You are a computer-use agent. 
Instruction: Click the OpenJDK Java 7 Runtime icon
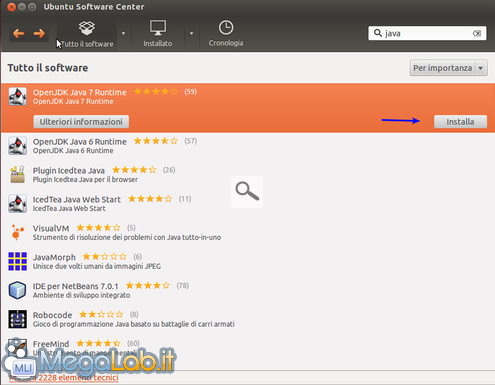tap(17, 96)
